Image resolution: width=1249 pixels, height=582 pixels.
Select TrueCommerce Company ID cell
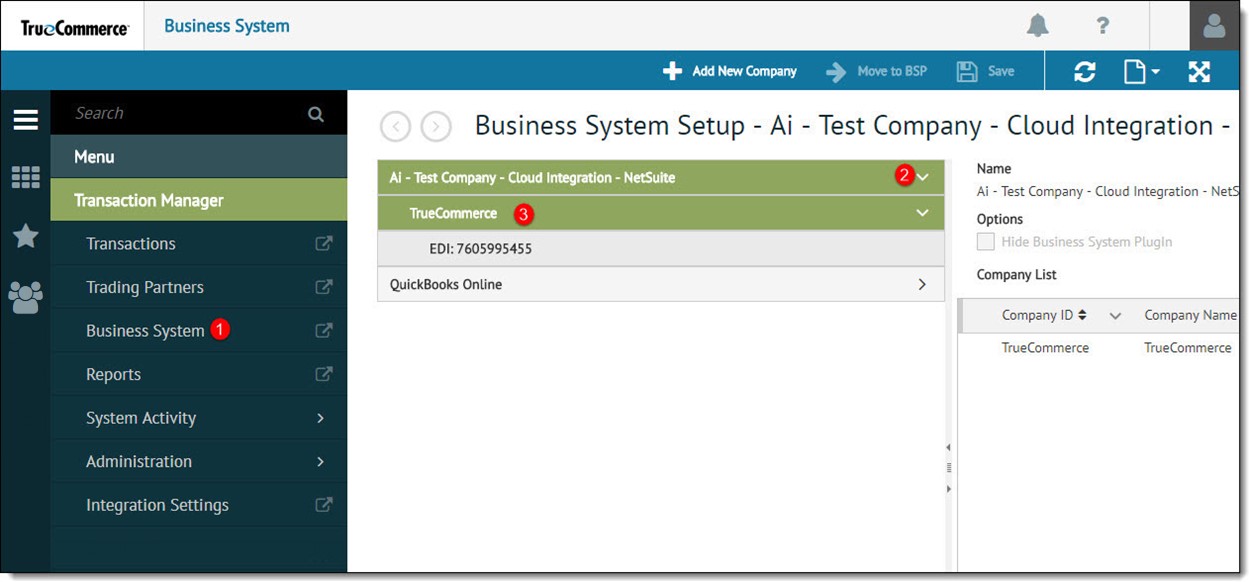tap(1045, 348)
